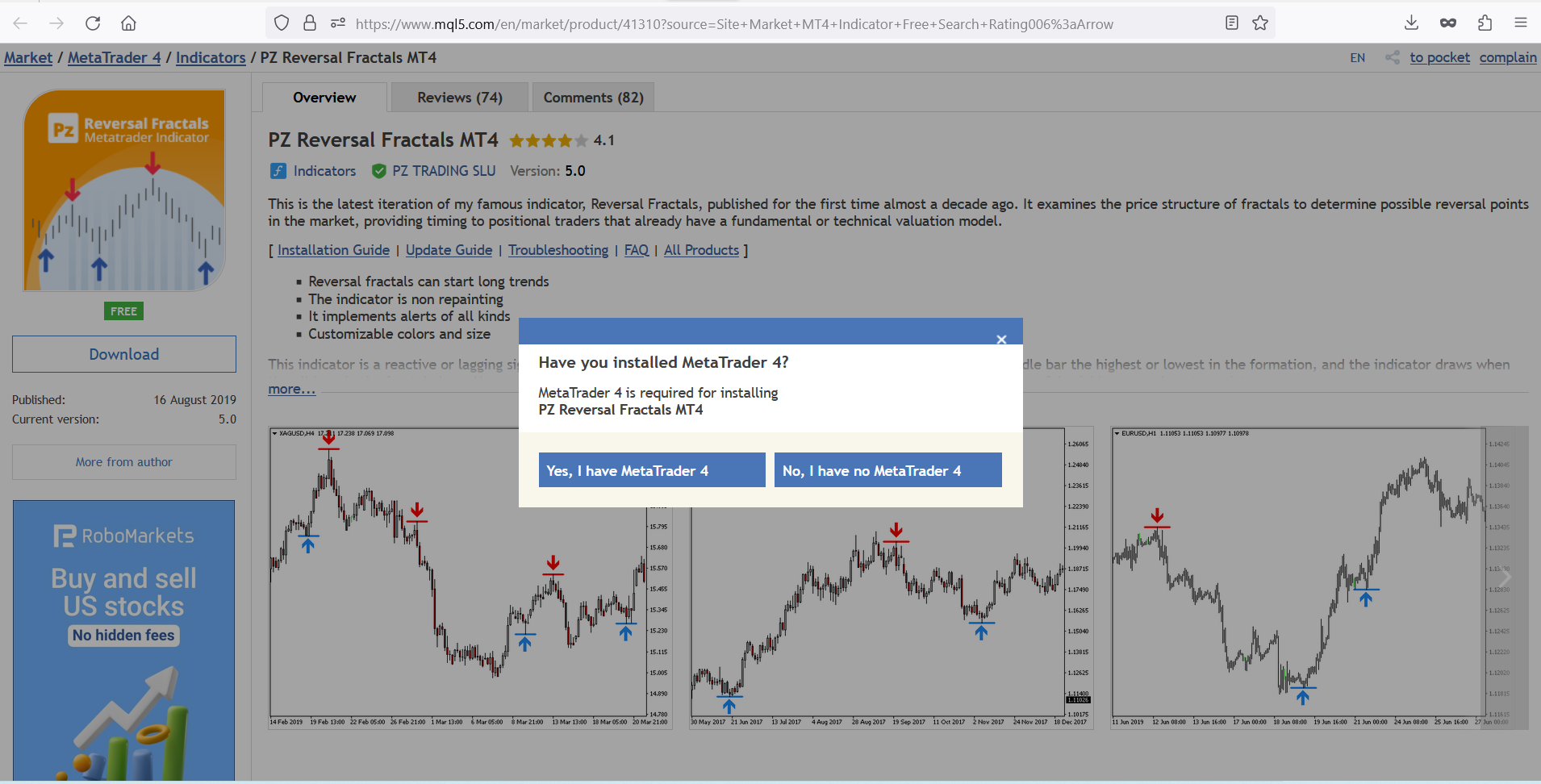Image resolution: width=1541 pixels, height=784 pixels.
Task: Reload the current page
Action: (93, 23)
